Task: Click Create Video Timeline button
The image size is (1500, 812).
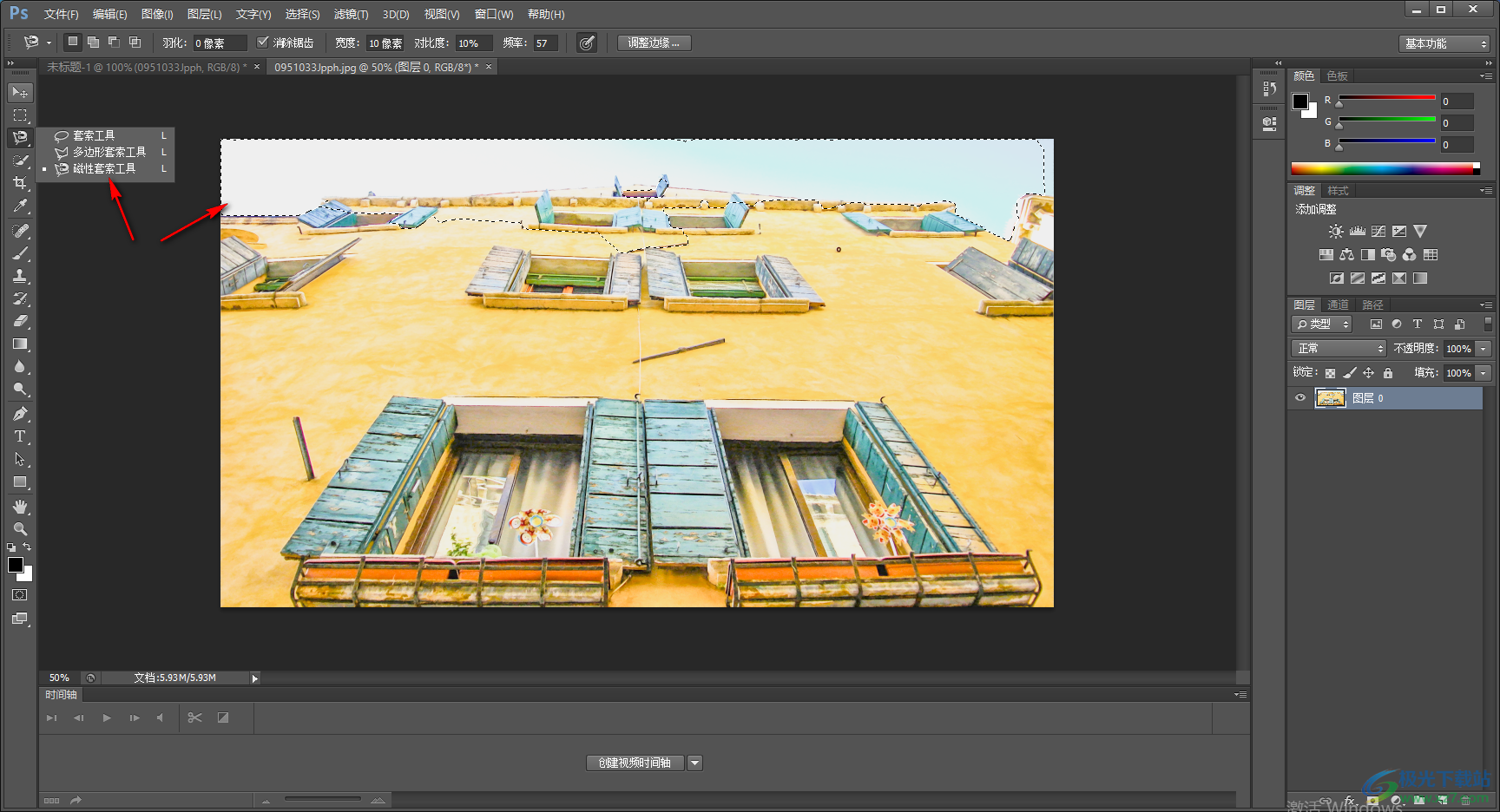Action: click(x=635, y=763)
